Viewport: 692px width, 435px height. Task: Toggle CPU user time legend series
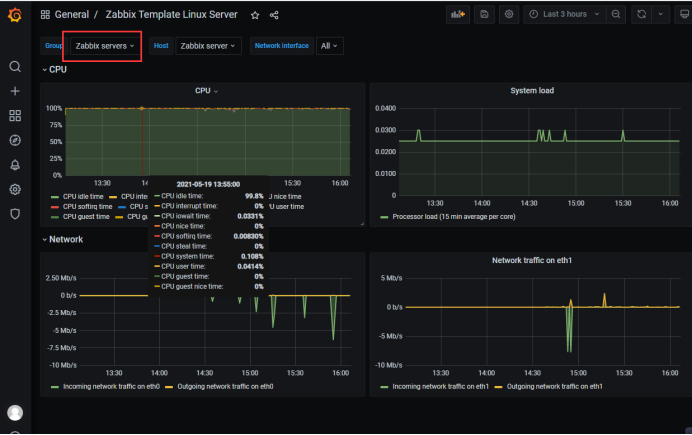287,207
